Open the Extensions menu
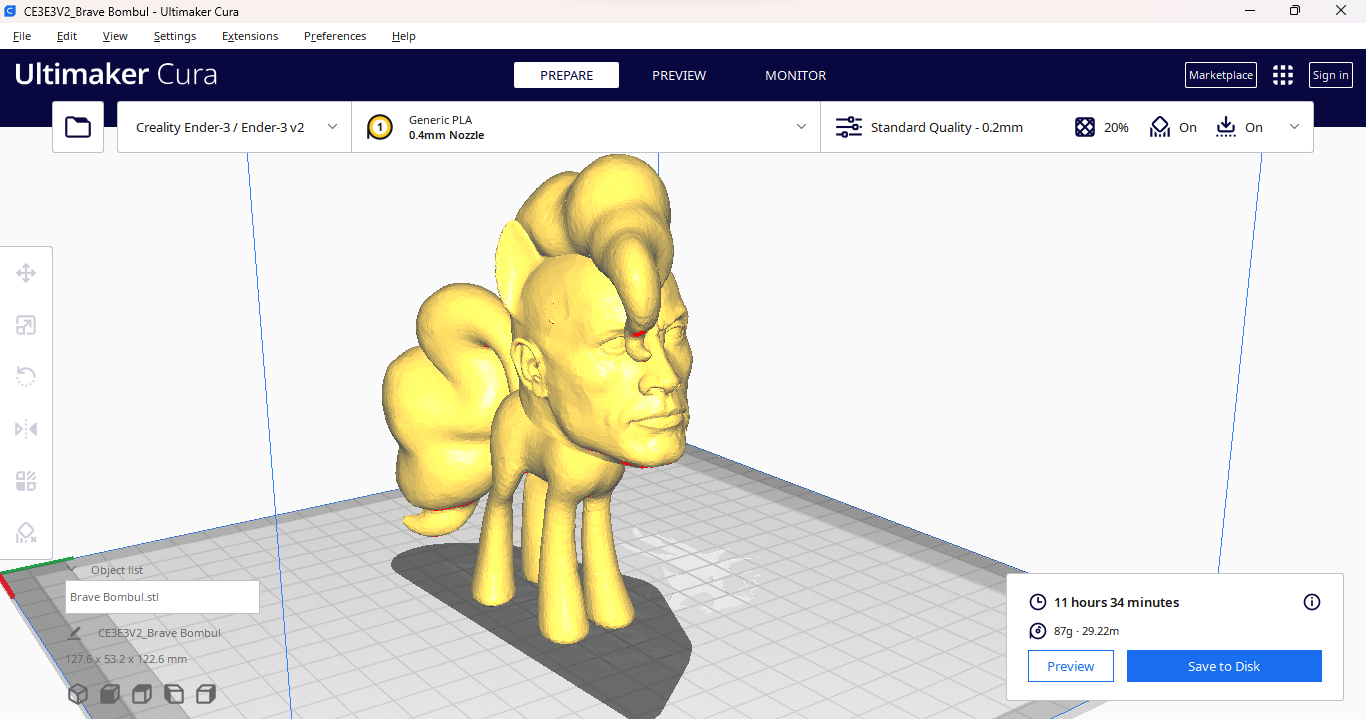Viewport: 1366px width, 719px height. (x=250, y=36)
